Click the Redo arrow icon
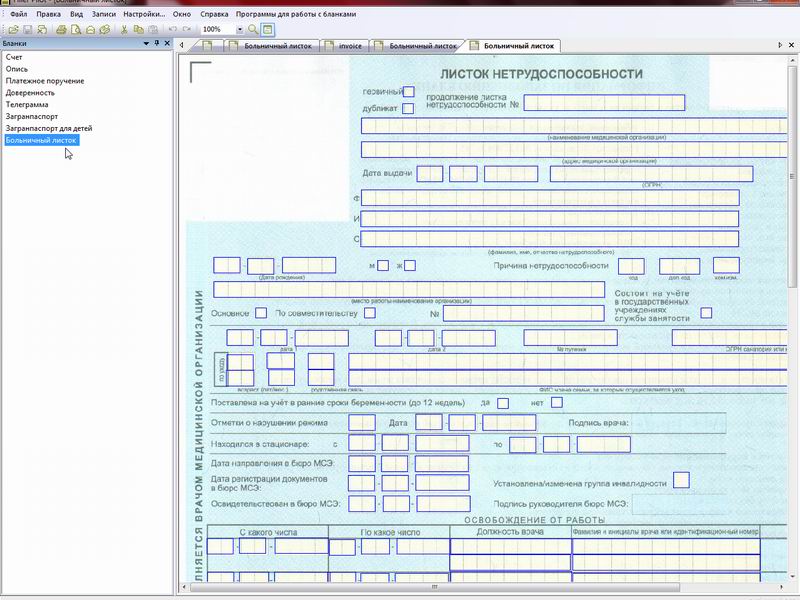 point(187,30)
